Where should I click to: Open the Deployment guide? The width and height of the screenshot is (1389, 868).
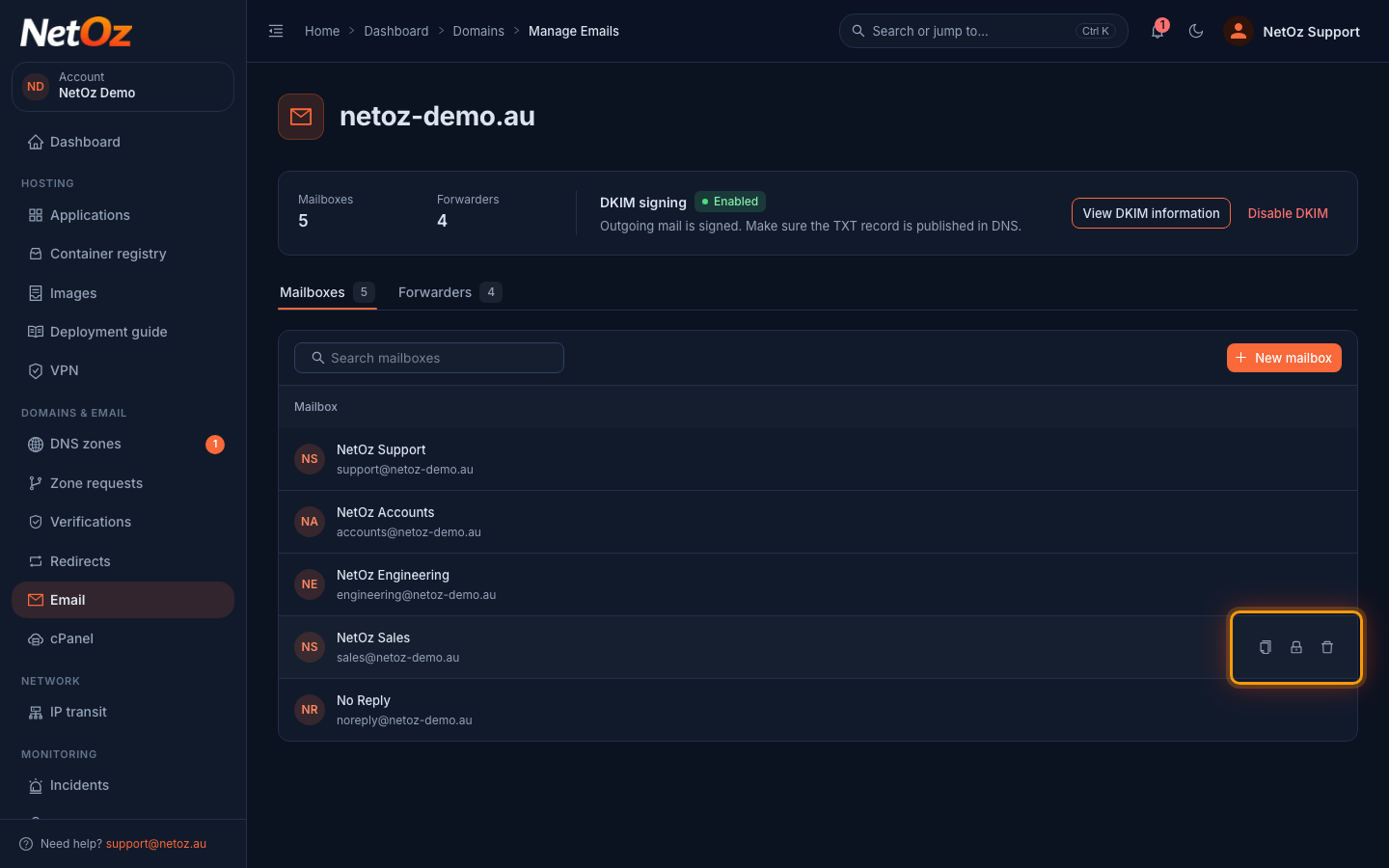(x=123, y=332)
